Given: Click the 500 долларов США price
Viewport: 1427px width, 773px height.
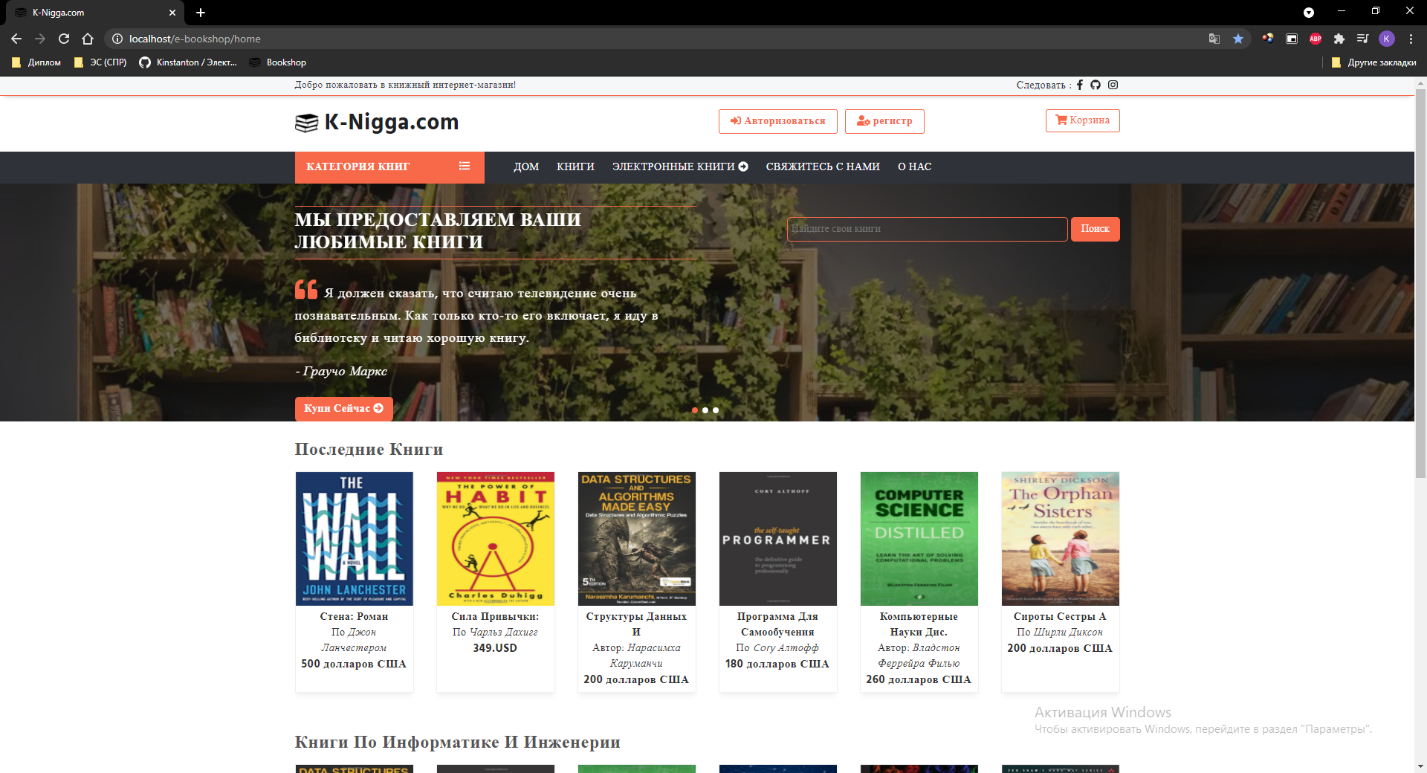Looking at the screenshot, I should pyautogui.click(x=354, y=664).
